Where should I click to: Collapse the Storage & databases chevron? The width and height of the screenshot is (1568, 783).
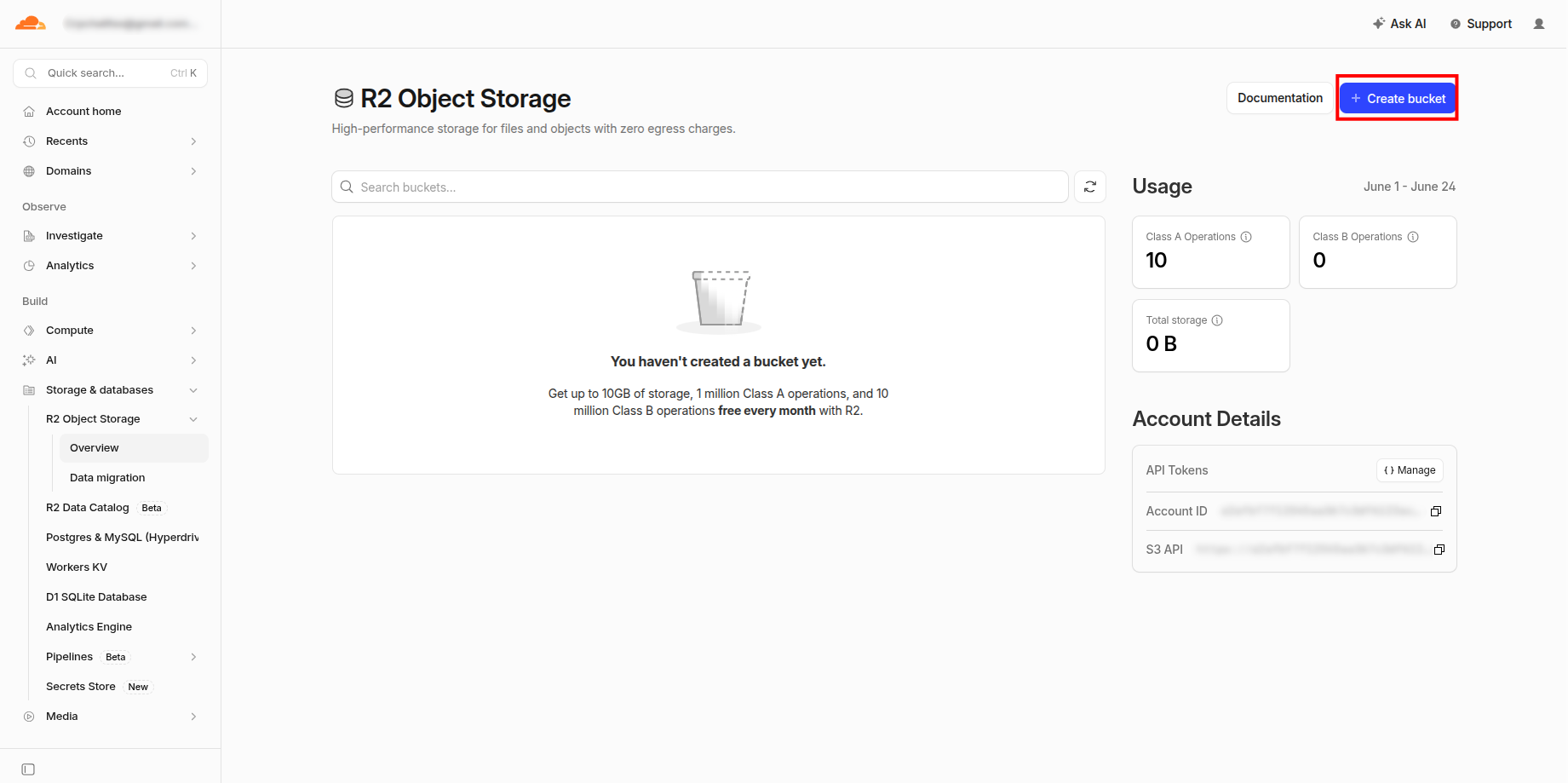coord(193,390)
